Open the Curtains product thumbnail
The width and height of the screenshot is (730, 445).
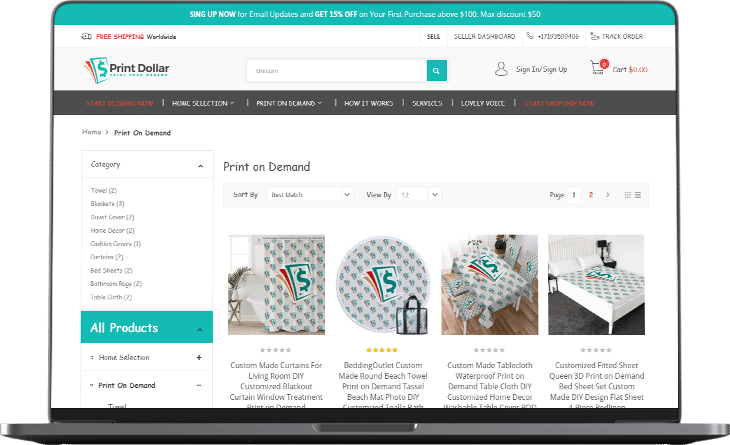[276, 284]
